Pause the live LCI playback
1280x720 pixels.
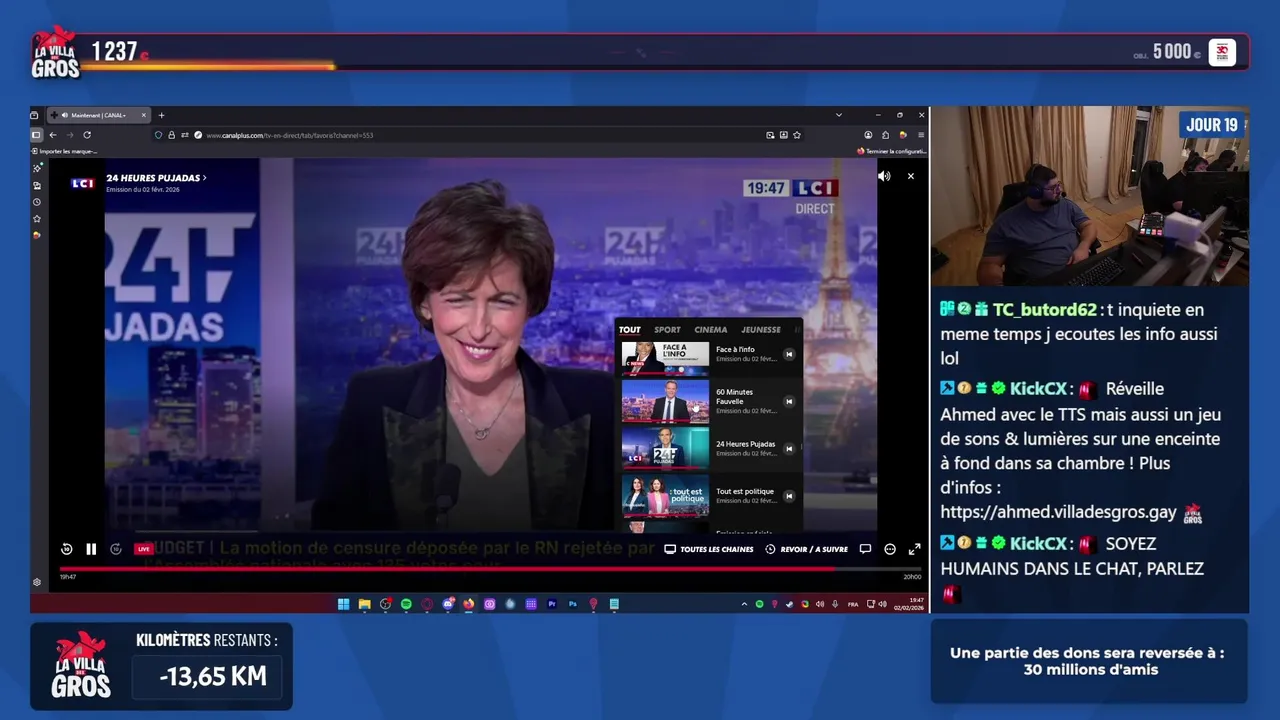(91, 549)
